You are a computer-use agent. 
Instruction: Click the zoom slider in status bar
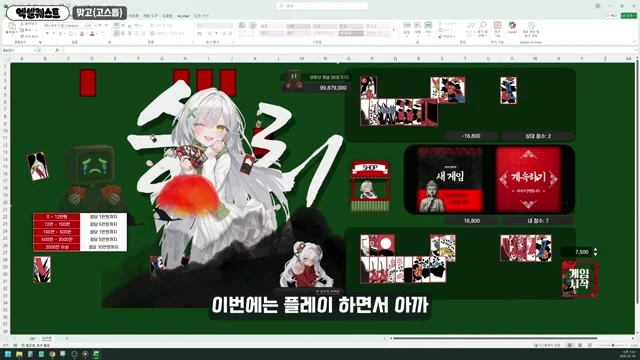coord(613,345)
